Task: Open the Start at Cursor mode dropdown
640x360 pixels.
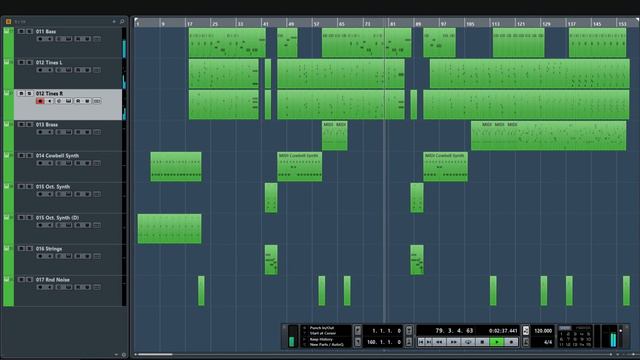Action: 323,333
